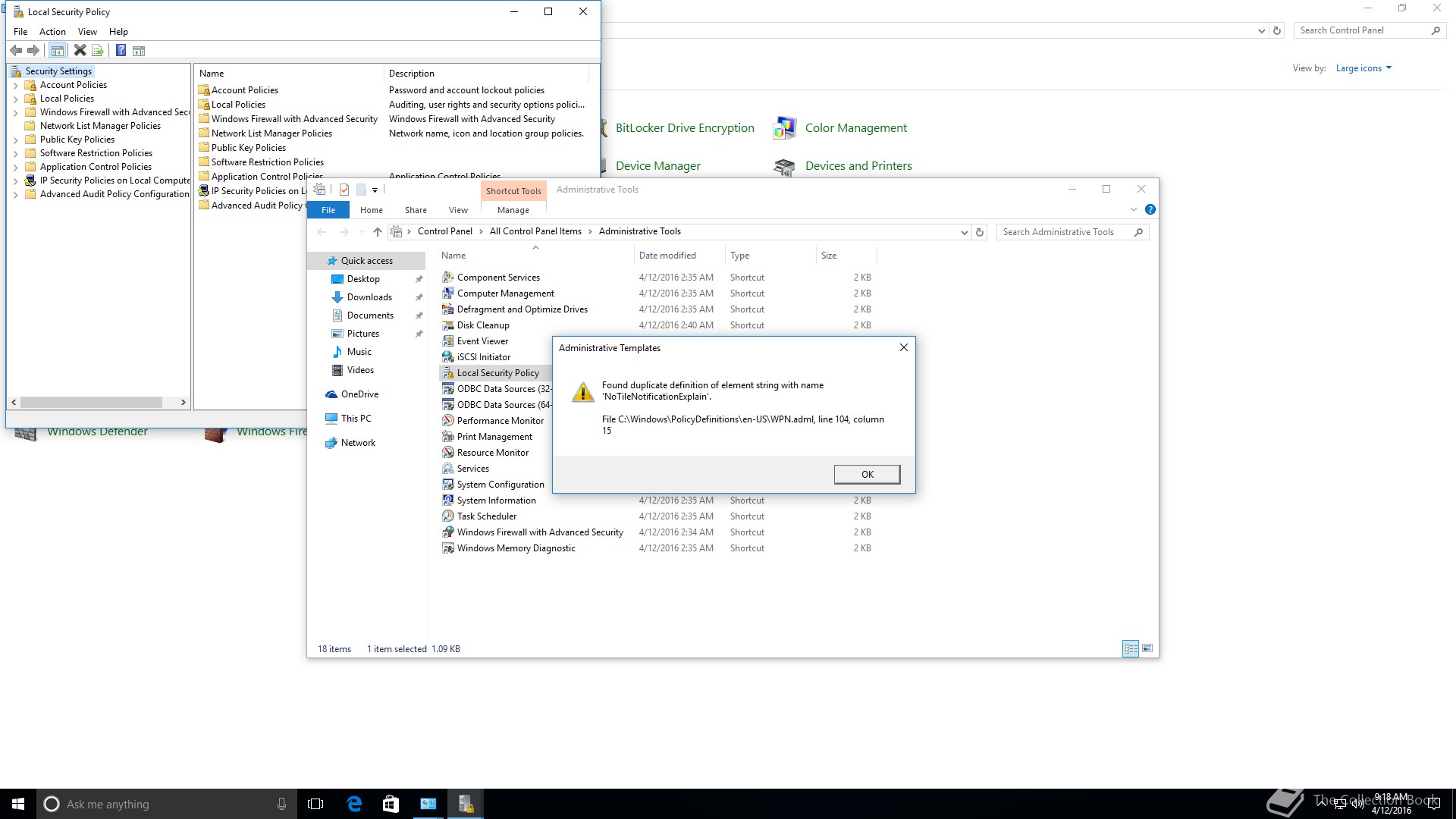Select Disk Cleanup shortcut icon
This screenshot has height=819, width=1456.
[448, 325]
